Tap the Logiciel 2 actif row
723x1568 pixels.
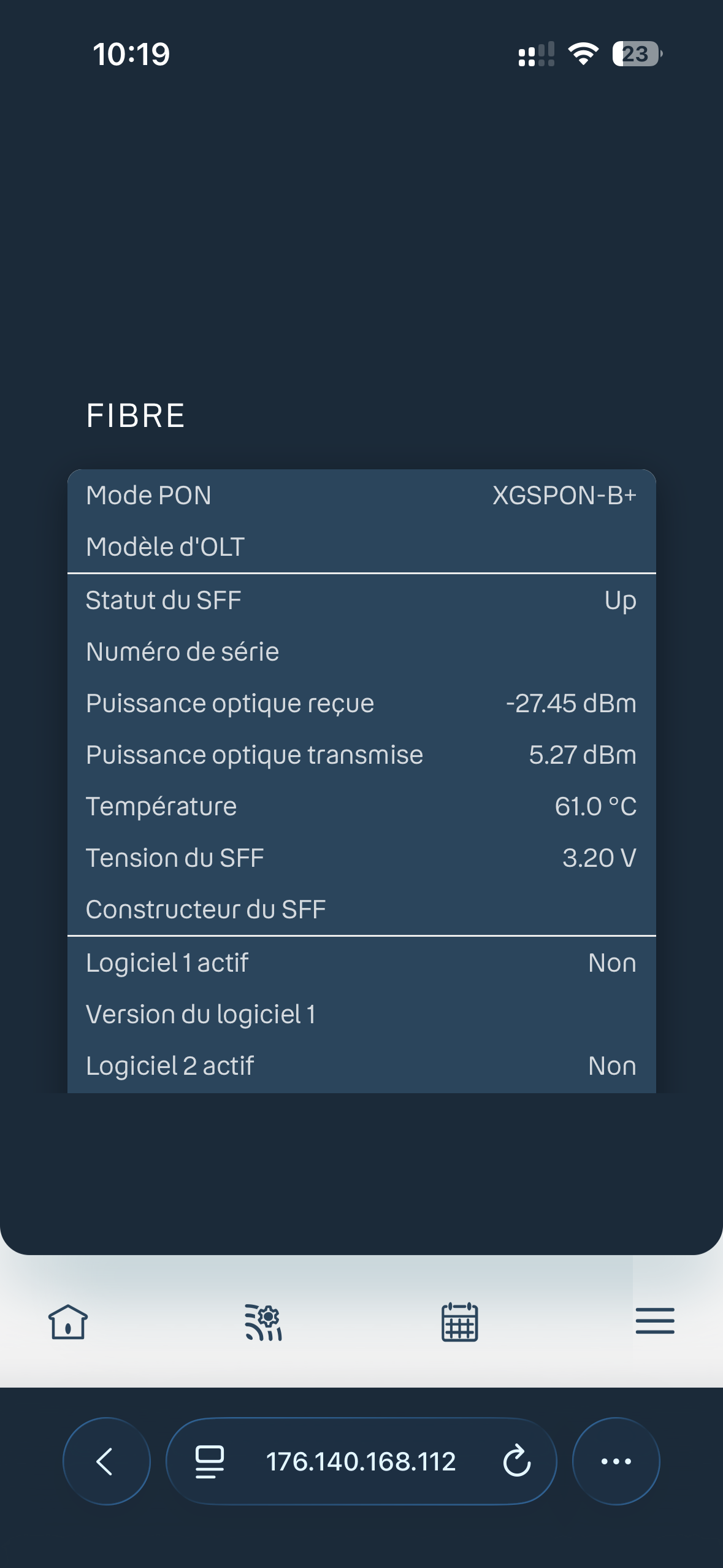coord(362,1066)
